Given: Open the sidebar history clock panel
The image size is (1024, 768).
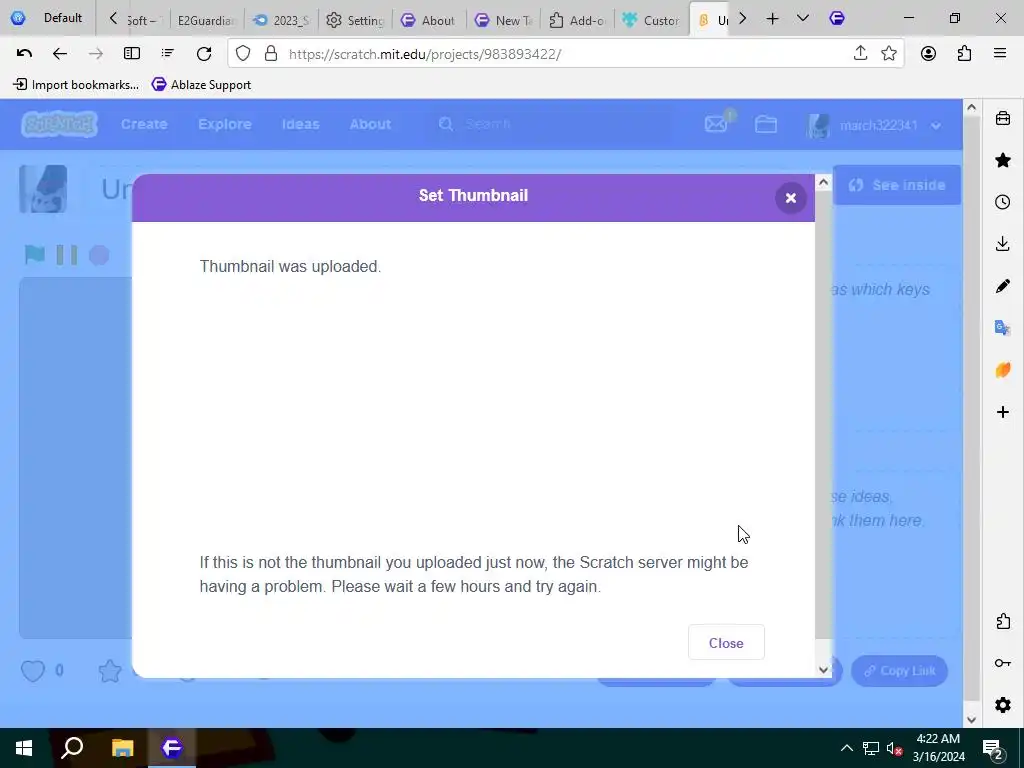Looking at the screenshot, I should pos(1003,202).
